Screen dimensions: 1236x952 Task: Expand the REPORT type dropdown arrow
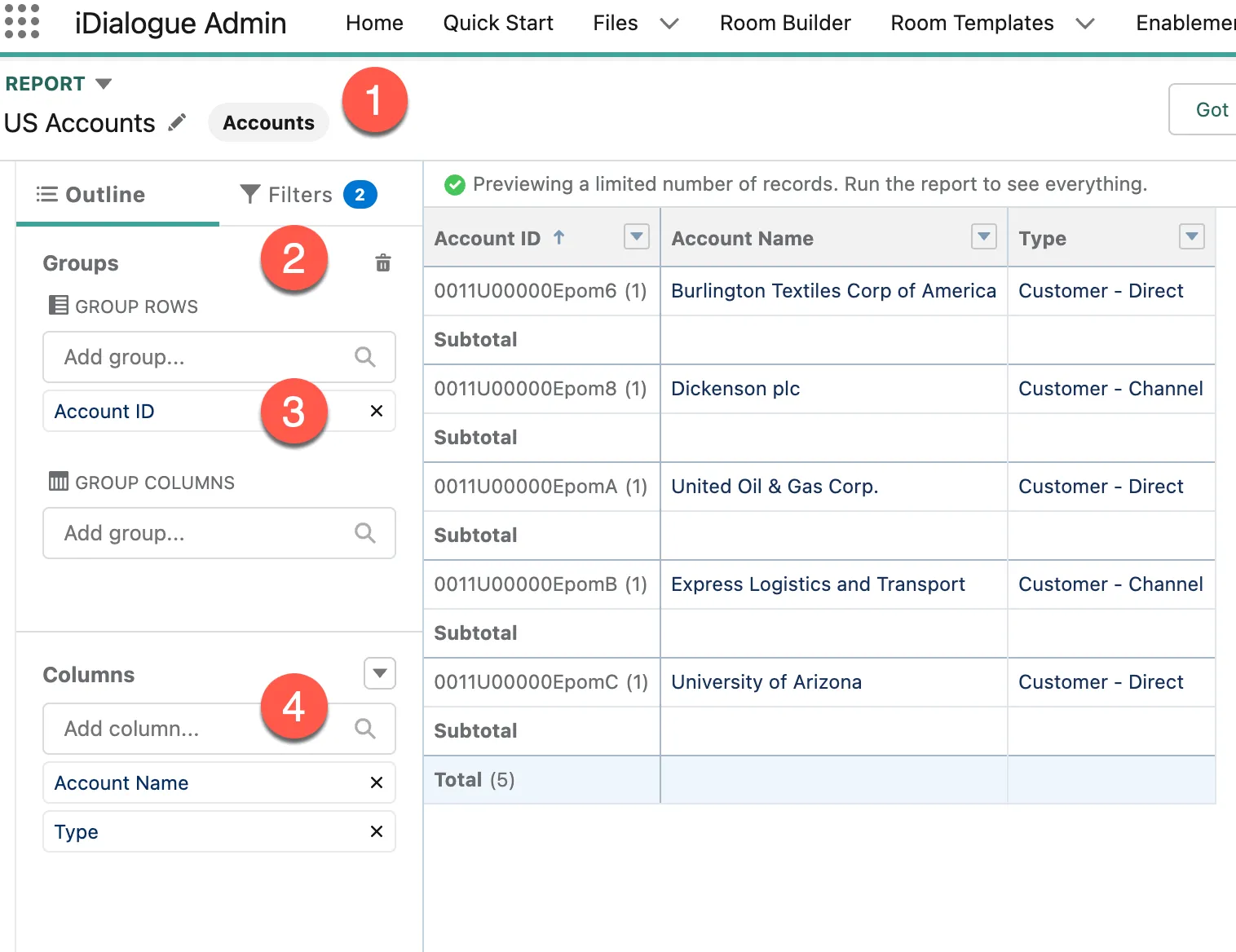(x=104, y=83)
